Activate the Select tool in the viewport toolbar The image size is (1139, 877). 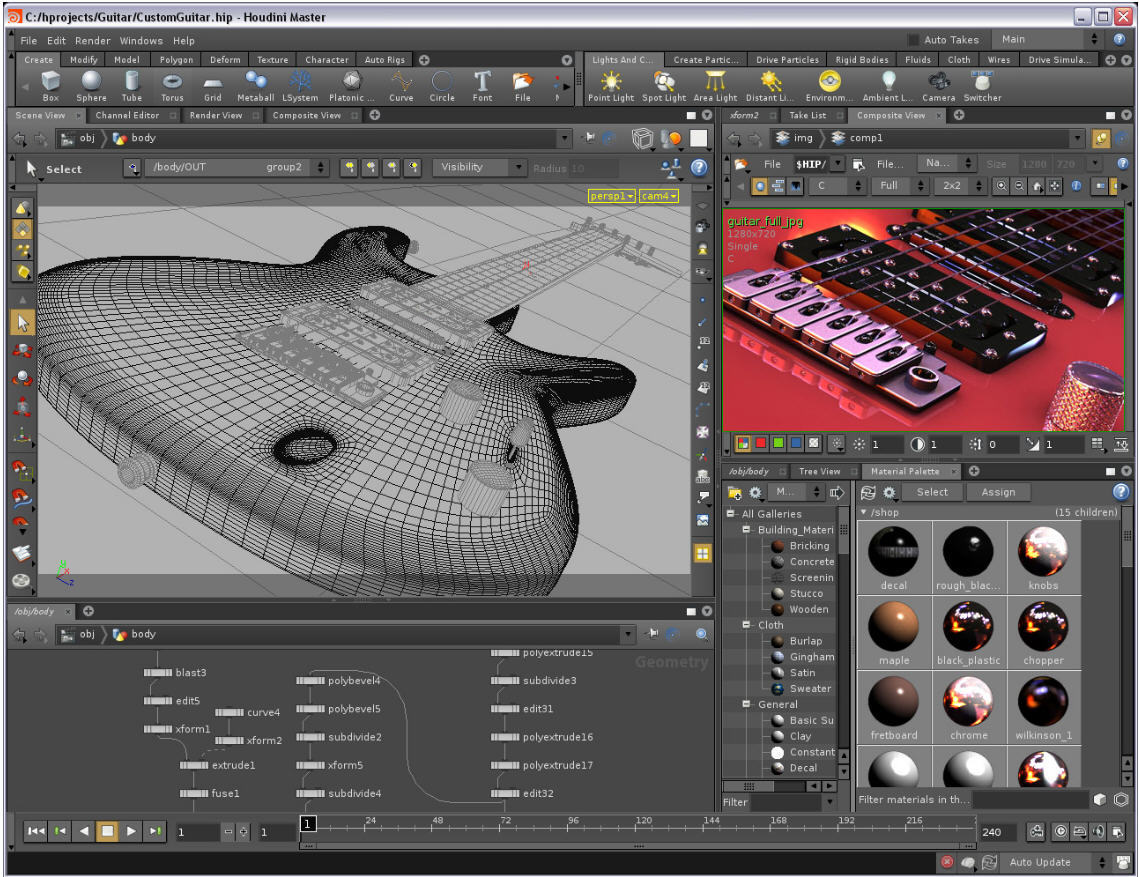click(x=31, y=169)
